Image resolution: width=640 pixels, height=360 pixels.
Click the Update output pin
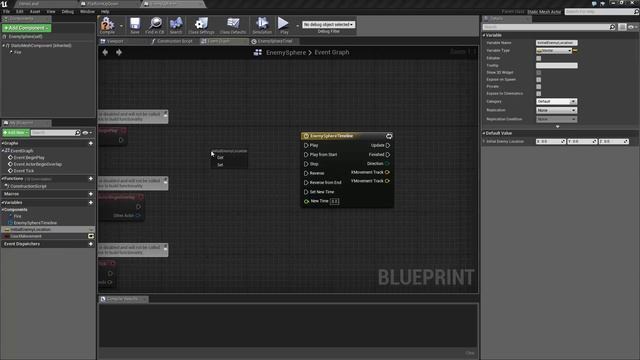[388, 145]
